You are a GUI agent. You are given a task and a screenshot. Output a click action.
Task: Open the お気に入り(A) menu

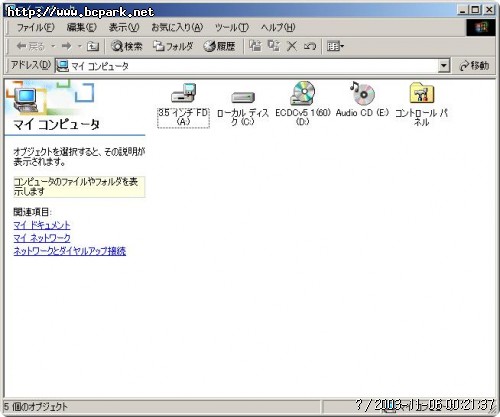pyautogui.click(x=177, y=27)
